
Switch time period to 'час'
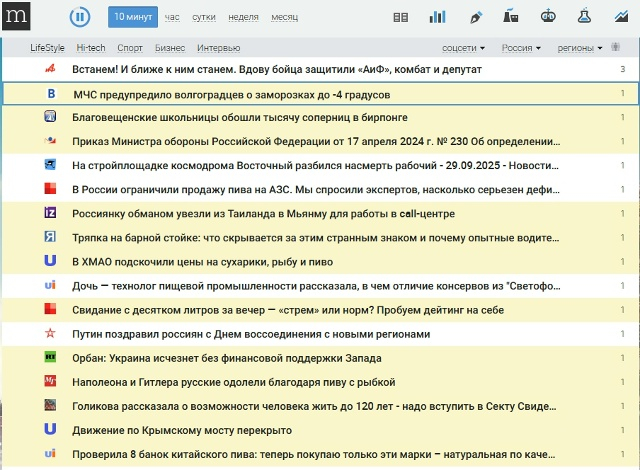pos(172,17)
